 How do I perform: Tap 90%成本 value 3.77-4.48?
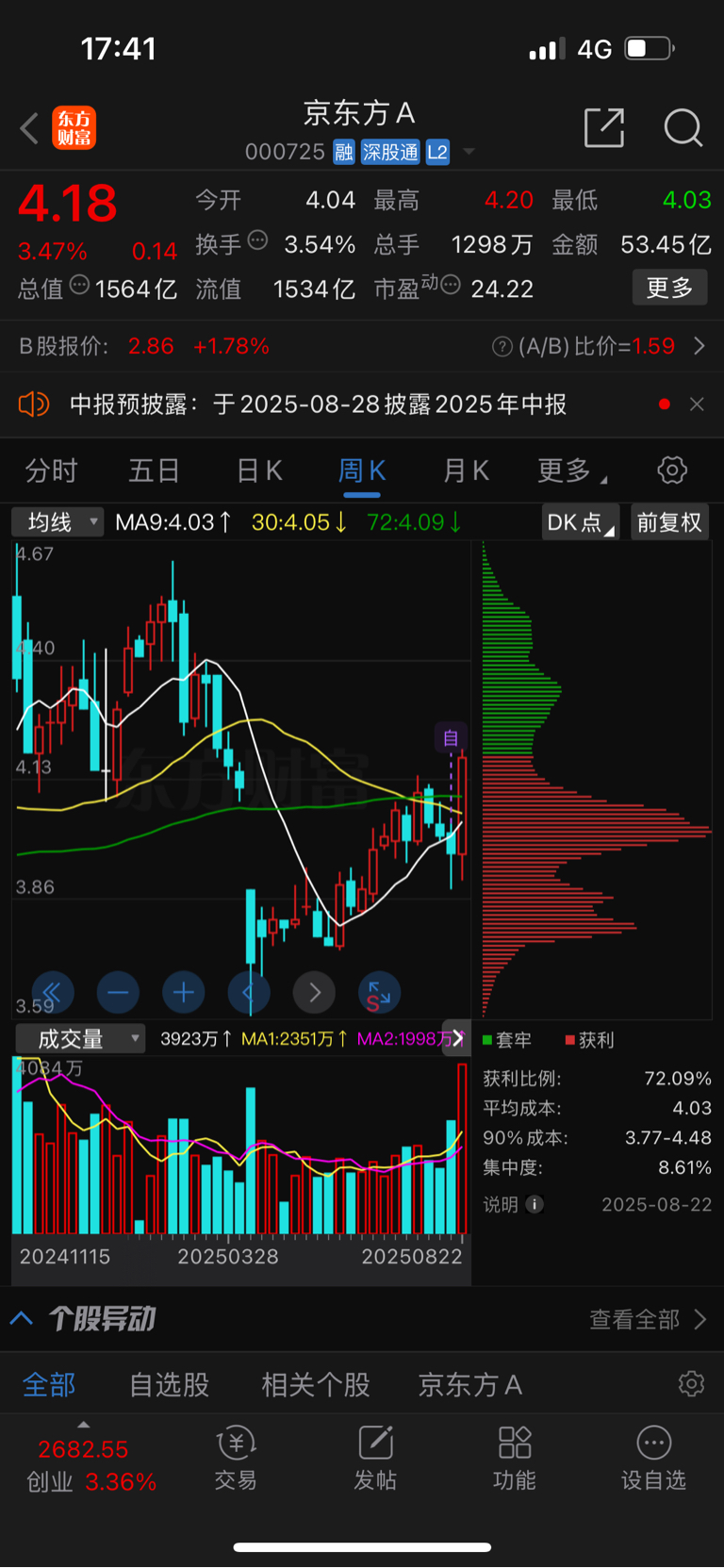point(668,1137)
